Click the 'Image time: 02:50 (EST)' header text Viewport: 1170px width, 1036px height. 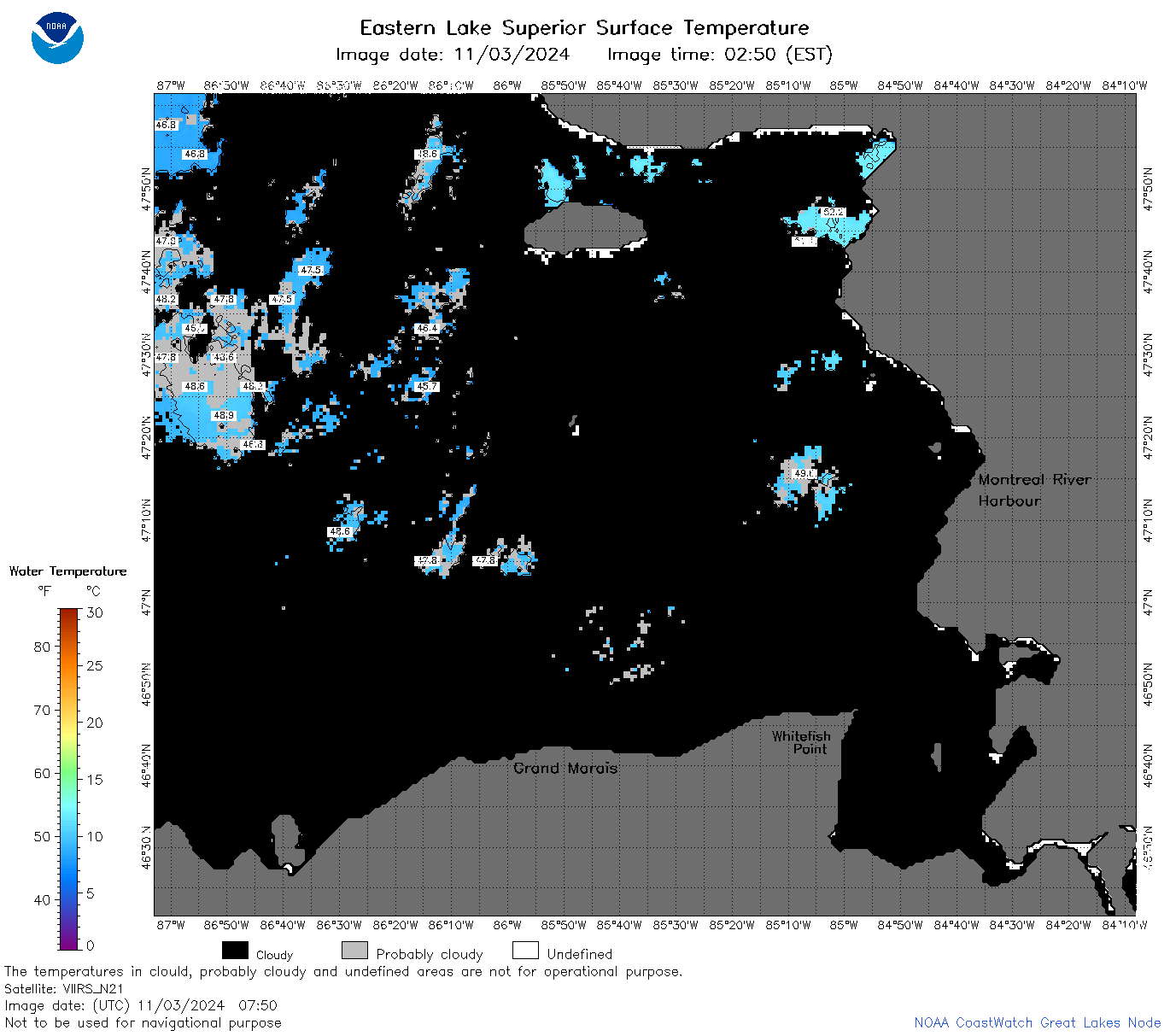pyautogui.click(x=720, y=55)
